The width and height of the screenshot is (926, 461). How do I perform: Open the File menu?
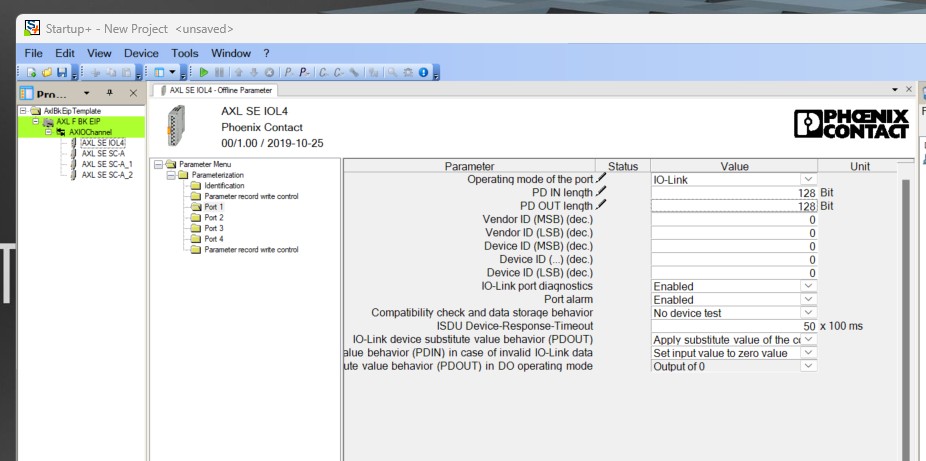click(x=33, y=53)
